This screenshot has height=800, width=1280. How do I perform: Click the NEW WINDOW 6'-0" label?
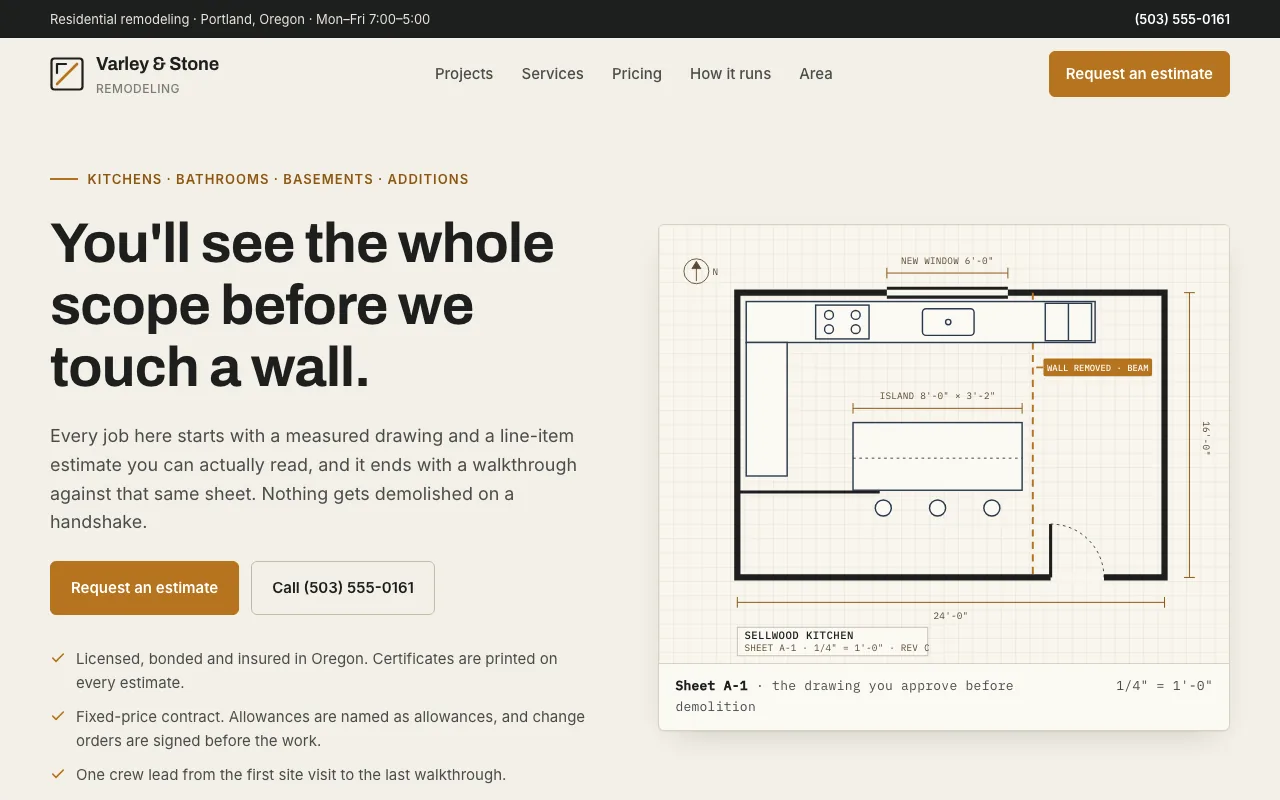pyautogui.click(x=947, y=261)
